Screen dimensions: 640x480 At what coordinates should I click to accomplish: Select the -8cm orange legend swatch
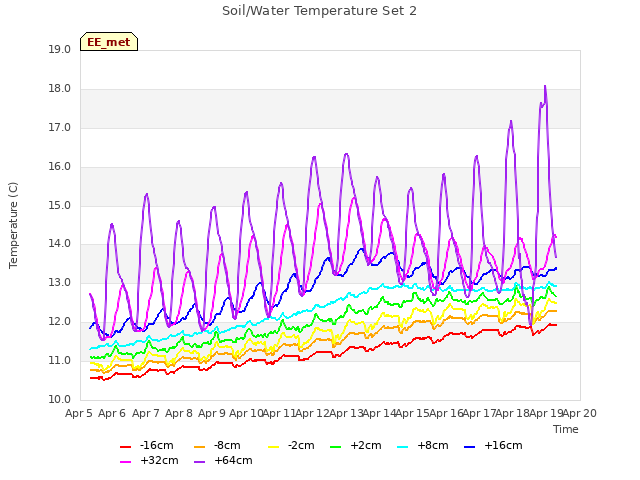click(199, 447)
